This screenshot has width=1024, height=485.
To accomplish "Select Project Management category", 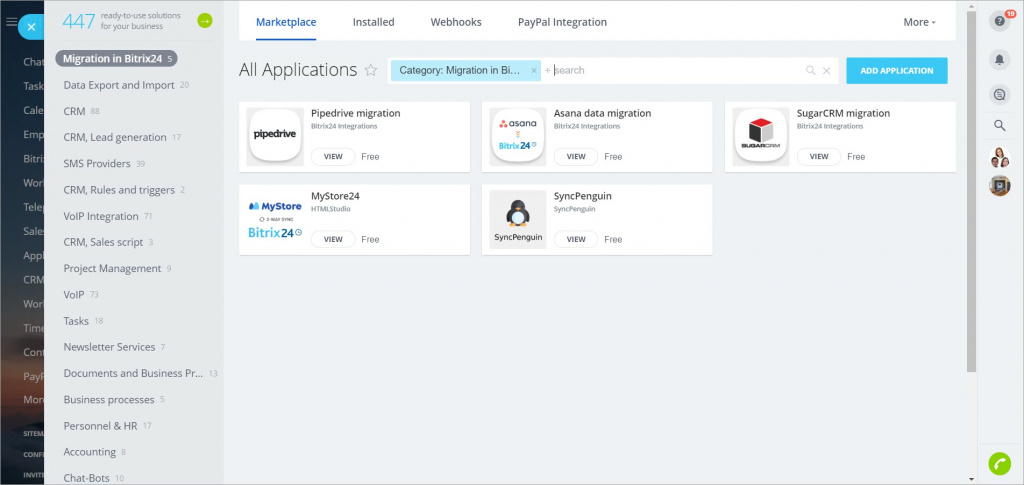I will tap(117, 268).
